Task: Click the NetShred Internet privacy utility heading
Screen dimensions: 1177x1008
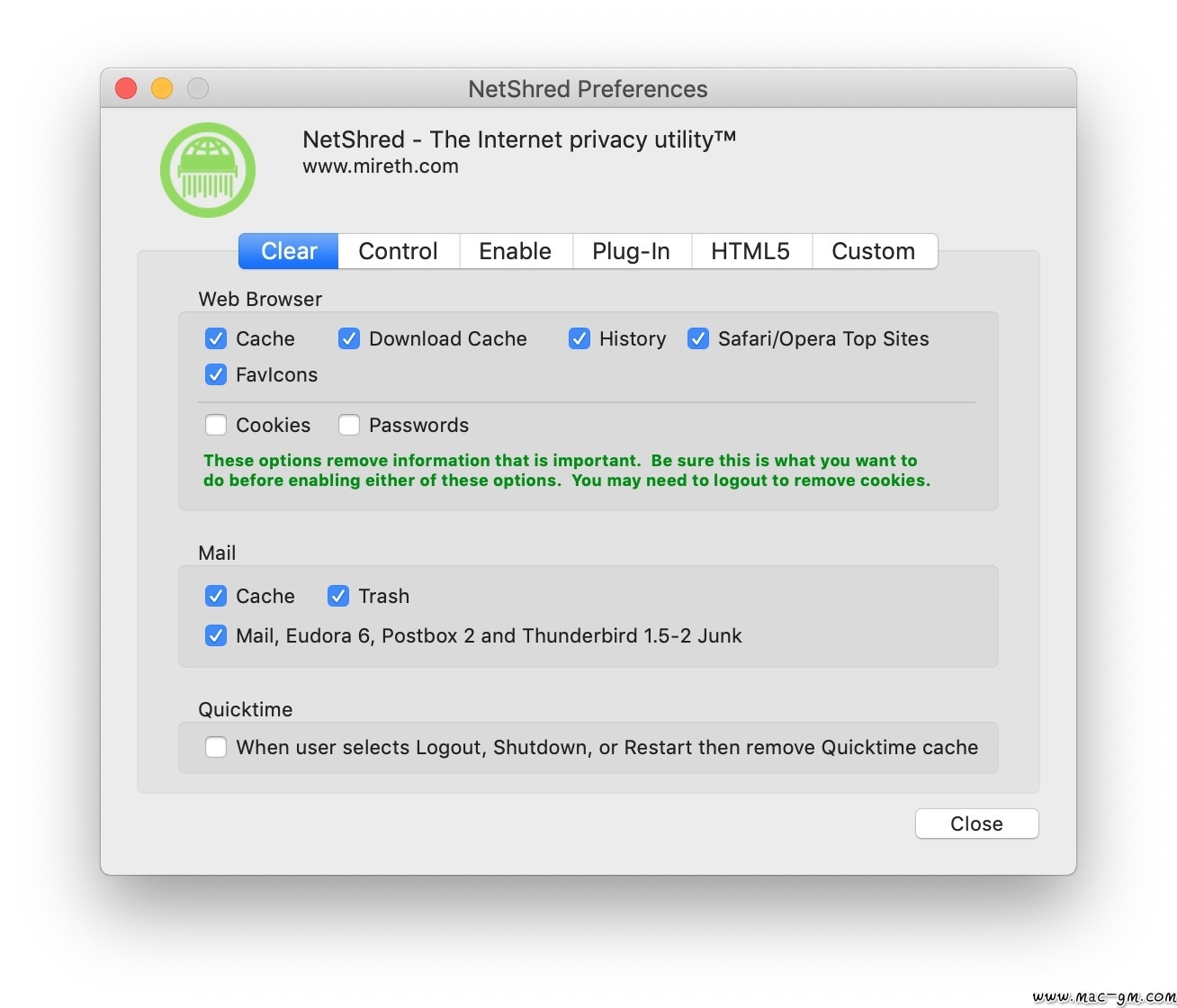Action: 519,139
